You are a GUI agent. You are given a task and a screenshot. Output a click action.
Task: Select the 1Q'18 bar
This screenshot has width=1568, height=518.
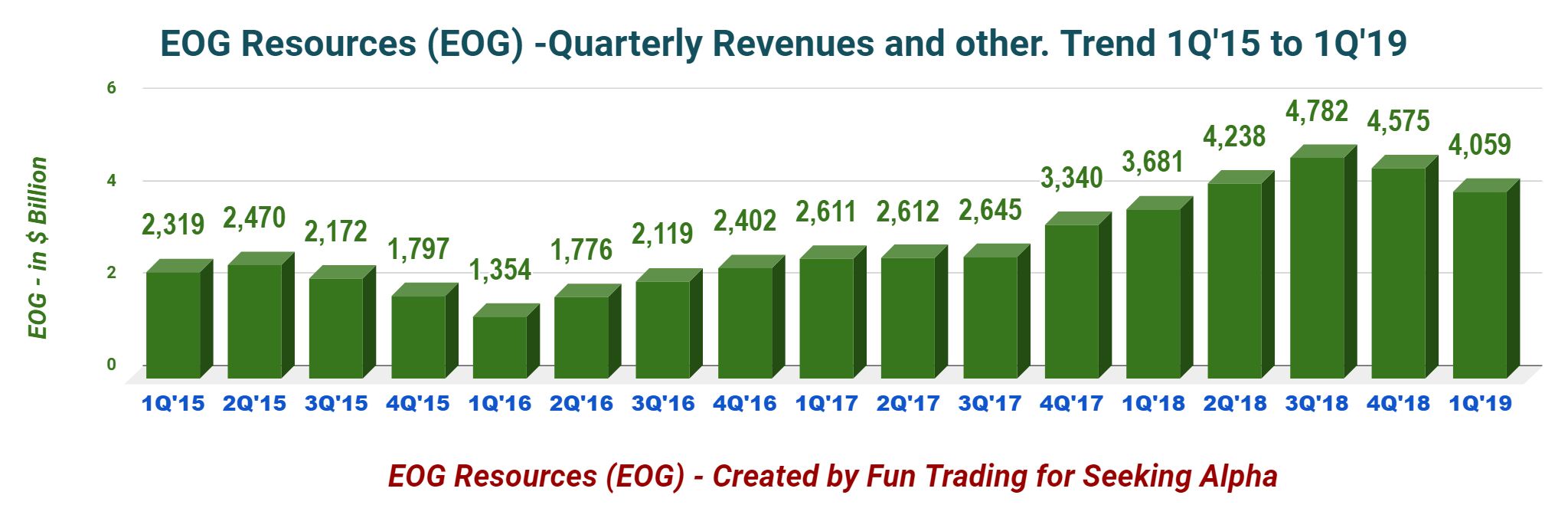1159,287
